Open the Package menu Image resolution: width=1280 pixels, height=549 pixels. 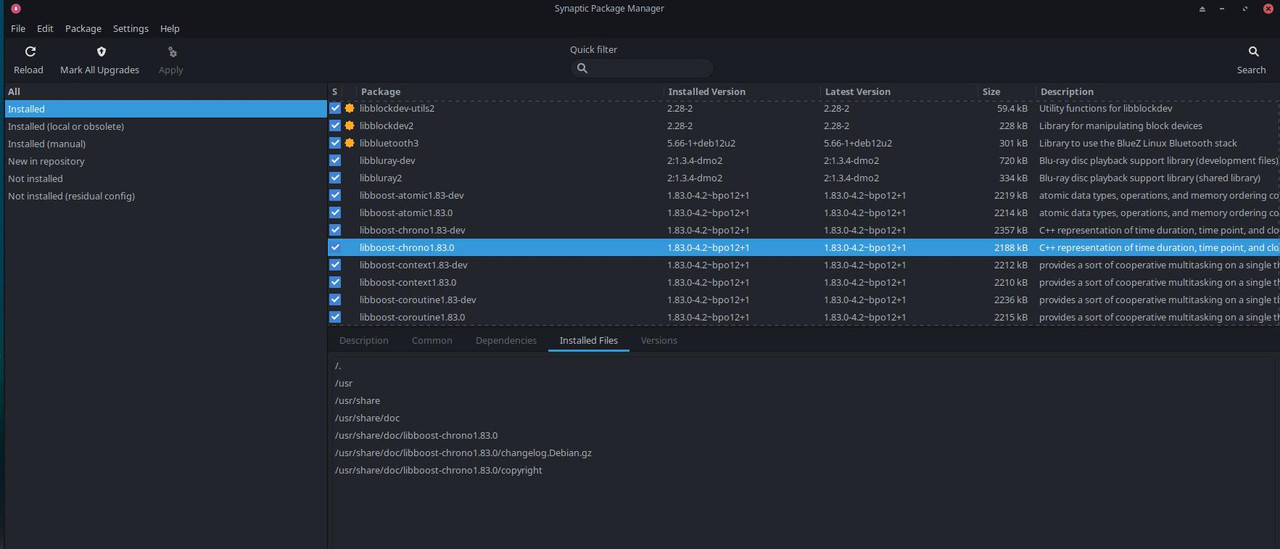[83, 29]
